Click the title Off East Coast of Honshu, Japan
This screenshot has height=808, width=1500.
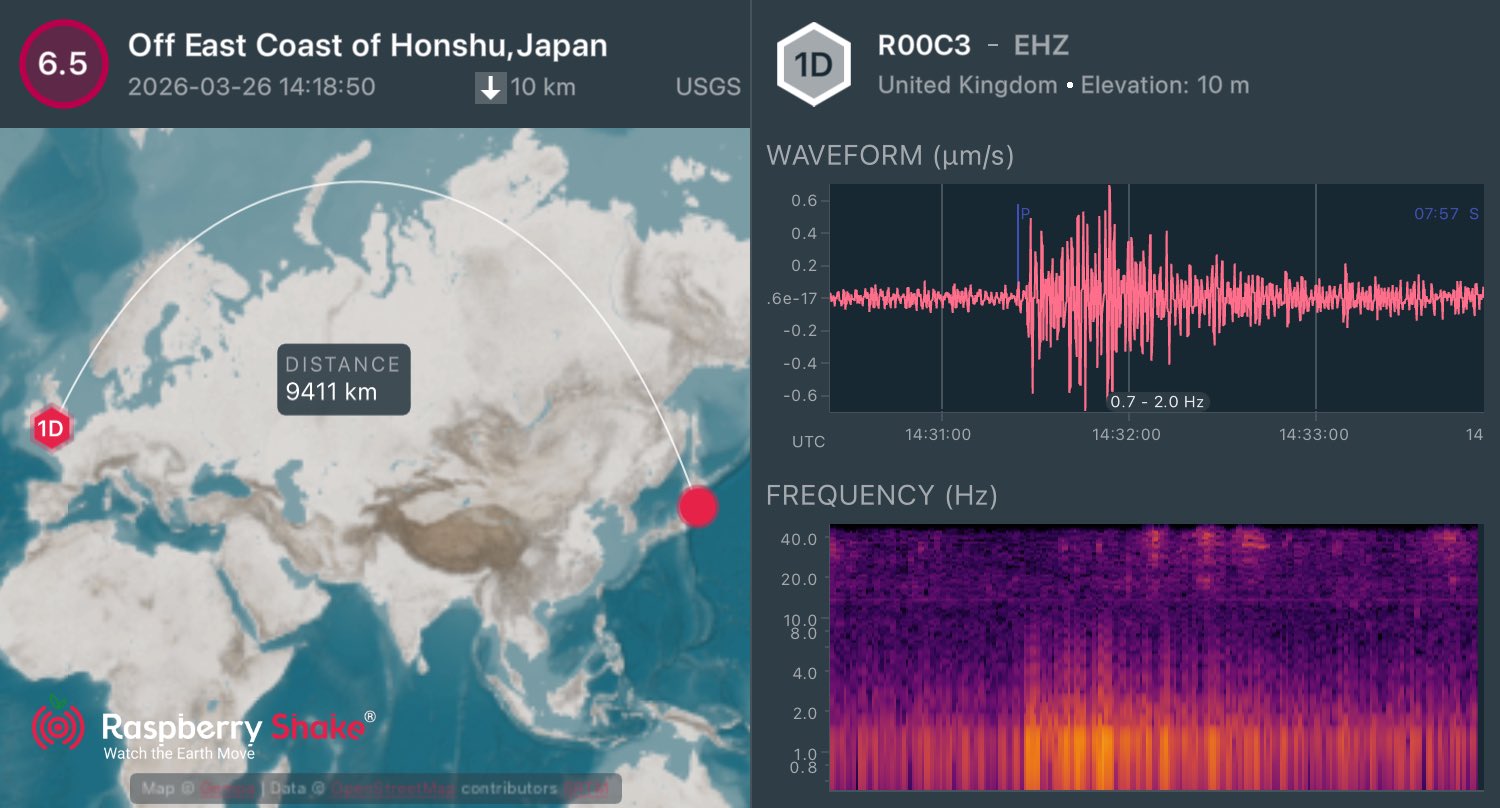click(x=368, y=45)
